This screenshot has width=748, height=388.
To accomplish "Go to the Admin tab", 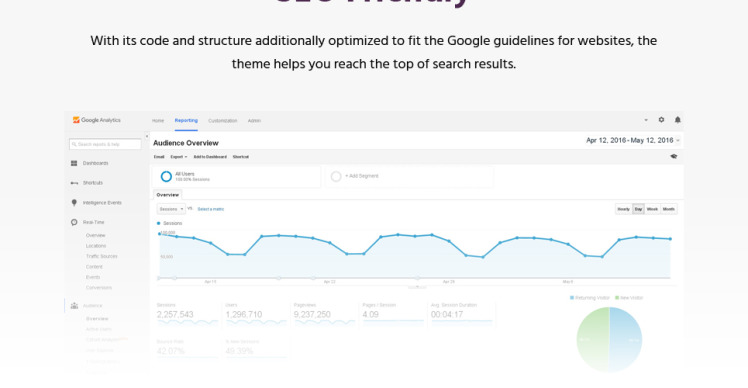I will [254, 121].
